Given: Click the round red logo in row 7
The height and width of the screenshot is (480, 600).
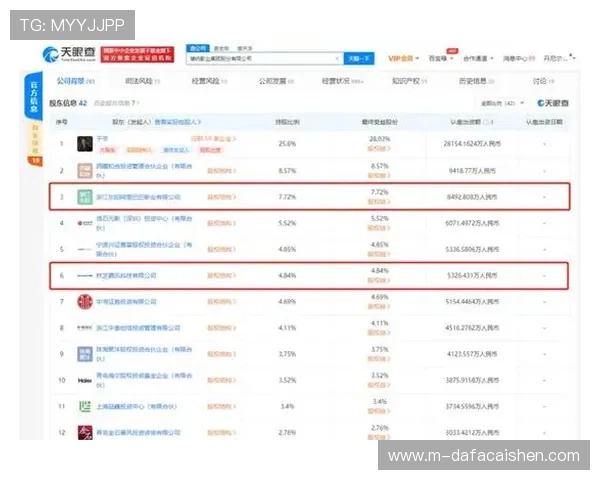Looking at the screenshot, I should coord(85,302).
